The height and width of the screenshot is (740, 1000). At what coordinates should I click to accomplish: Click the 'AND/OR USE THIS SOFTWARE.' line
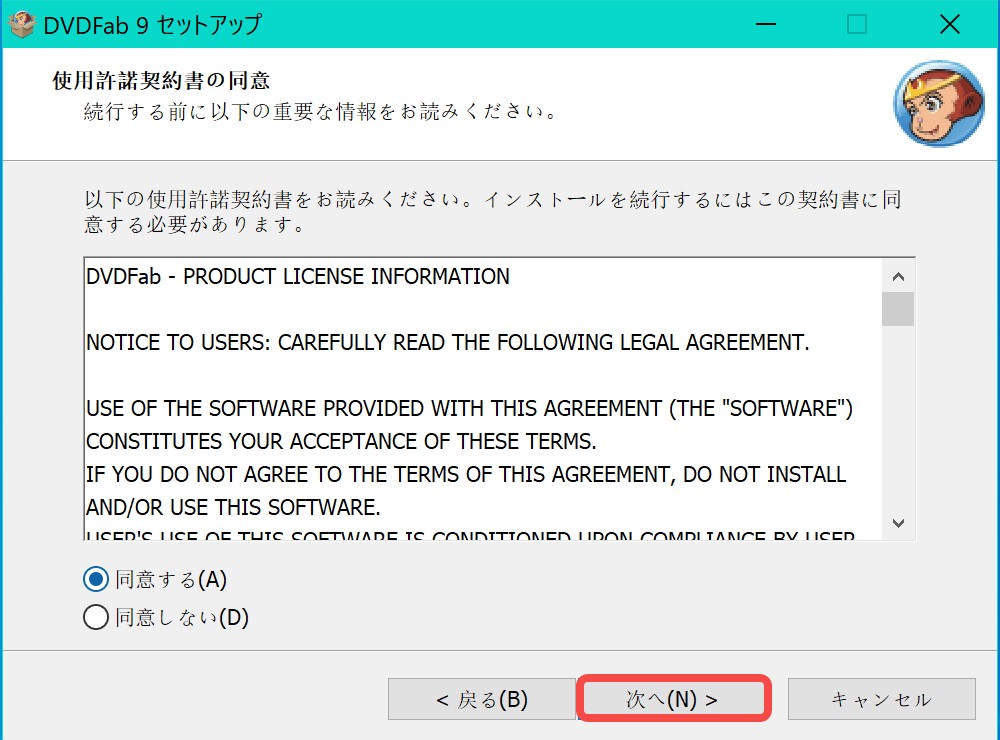coord(233,507)
